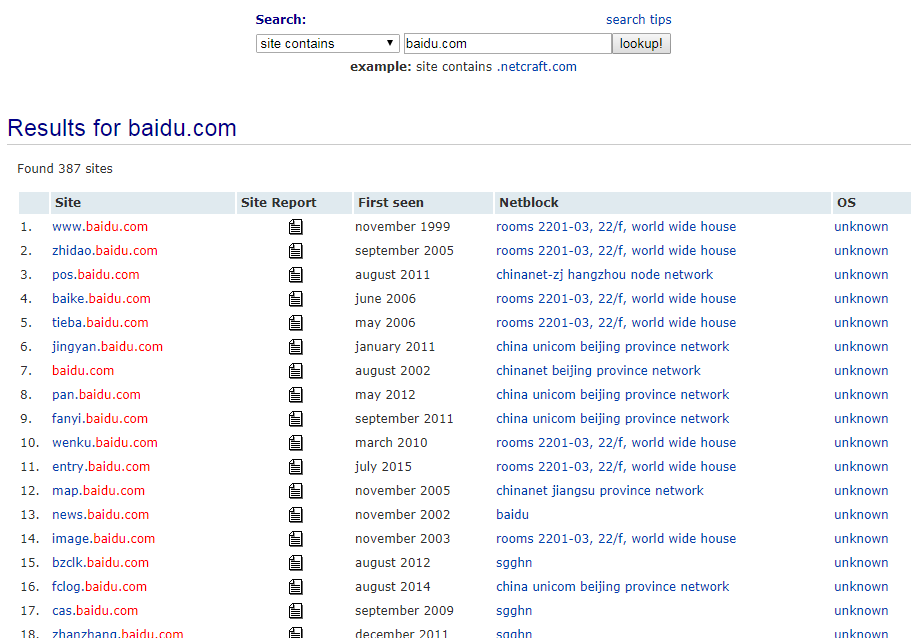Open the chinanet-zj hangzhou node network netblock
Viewport: 911px width, 638px height.
(604, 275)
